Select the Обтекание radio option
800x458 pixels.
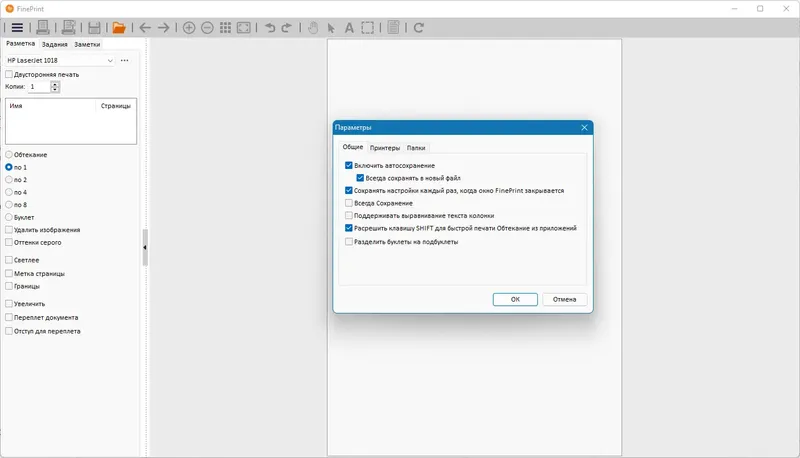point(9,155)
